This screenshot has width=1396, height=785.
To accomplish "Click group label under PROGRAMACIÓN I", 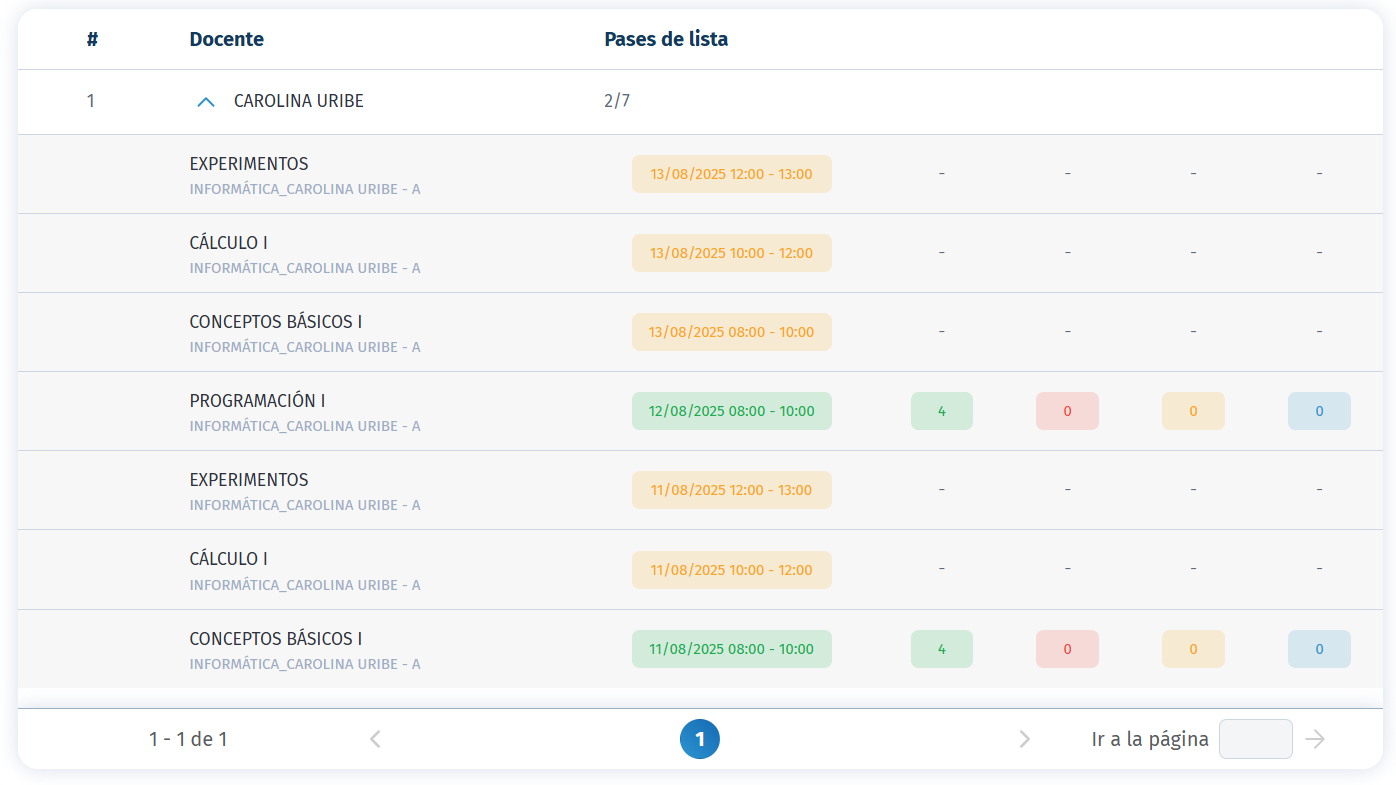I will [x=305, y=426].
